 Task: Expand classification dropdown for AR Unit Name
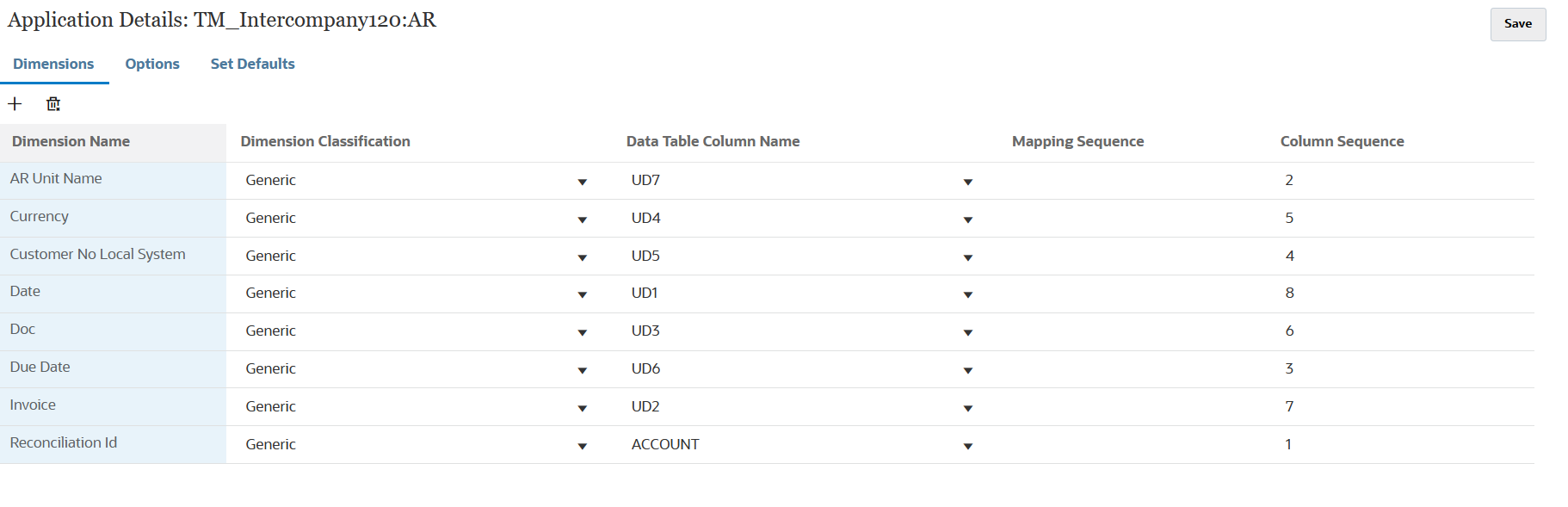click(583, 182)
